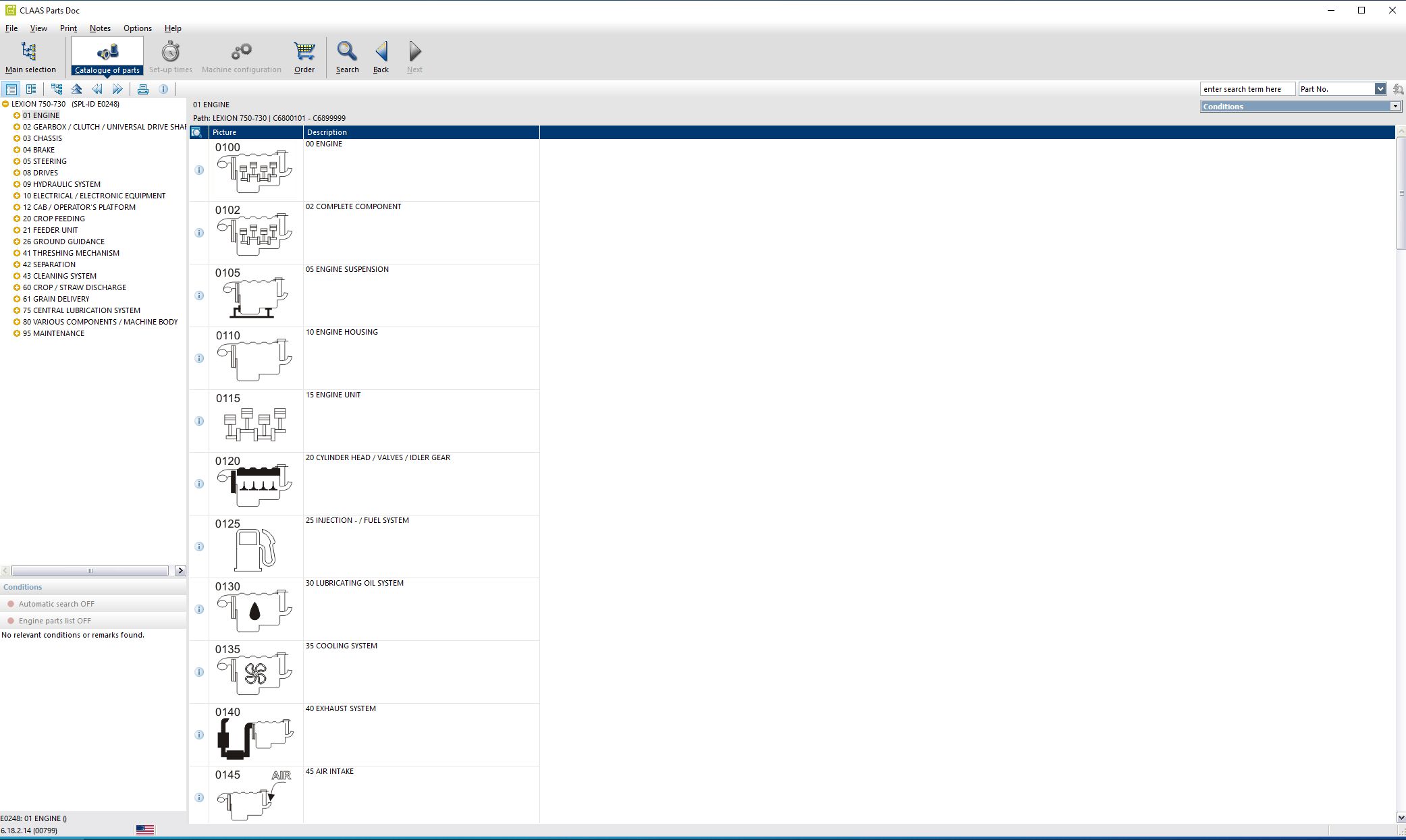Expand the 12 CAB / OPERATOR'S PLATFORM node

pos(17,207)
